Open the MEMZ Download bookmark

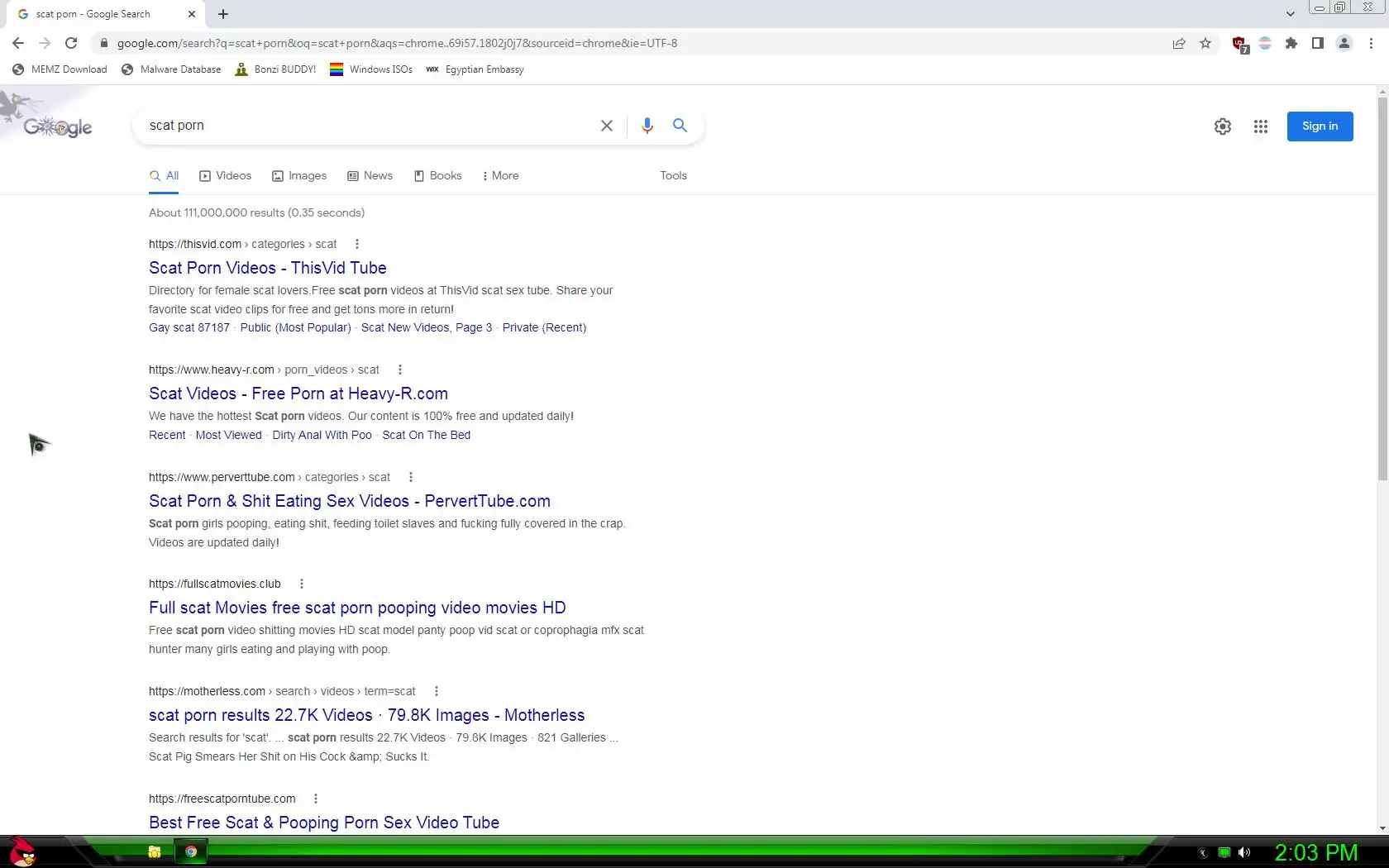pyautogui.click(x=60, y=69)
